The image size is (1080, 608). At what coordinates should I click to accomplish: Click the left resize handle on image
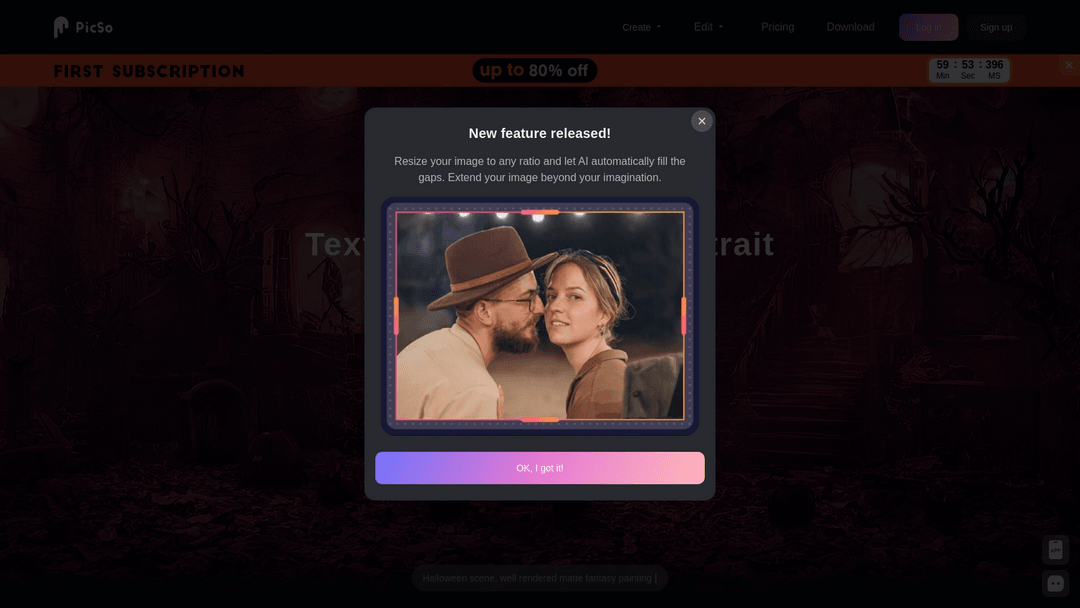point(396,316)
